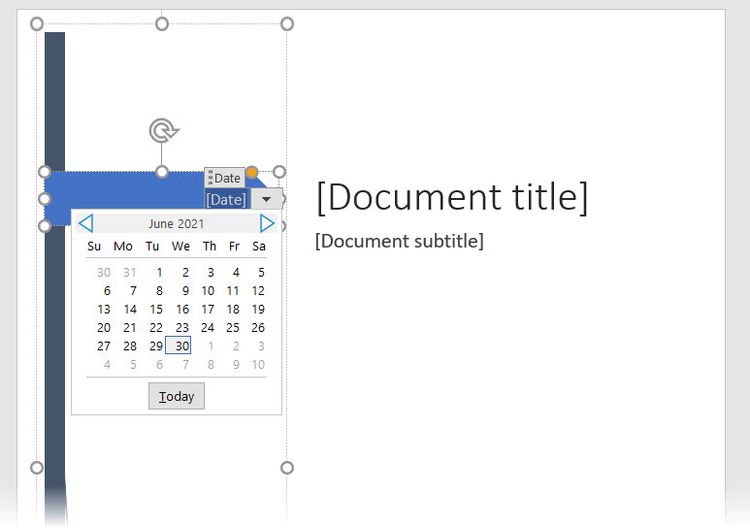The image size is (750, 528).
Task: Select greyed July 6 in last row
Action: coord(159,364)
